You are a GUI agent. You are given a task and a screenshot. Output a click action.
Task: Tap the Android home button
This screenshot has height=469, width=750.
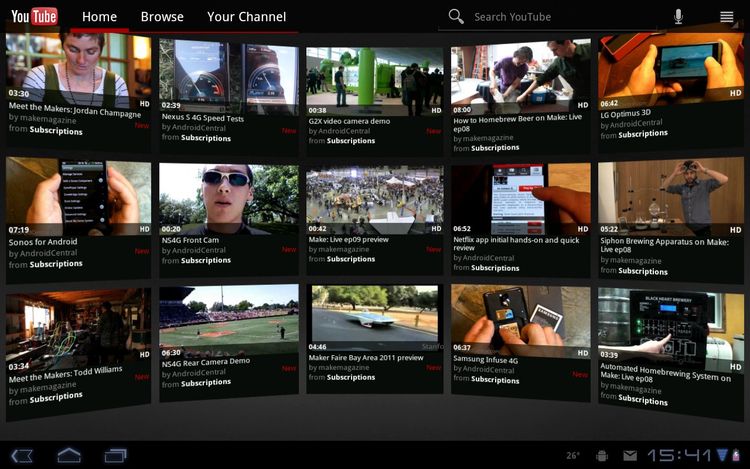coord(69,455)
